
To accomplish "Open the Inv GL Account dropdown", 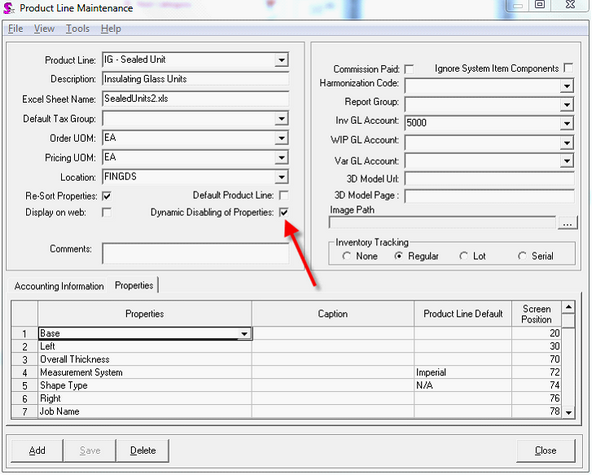I will 567,123.
